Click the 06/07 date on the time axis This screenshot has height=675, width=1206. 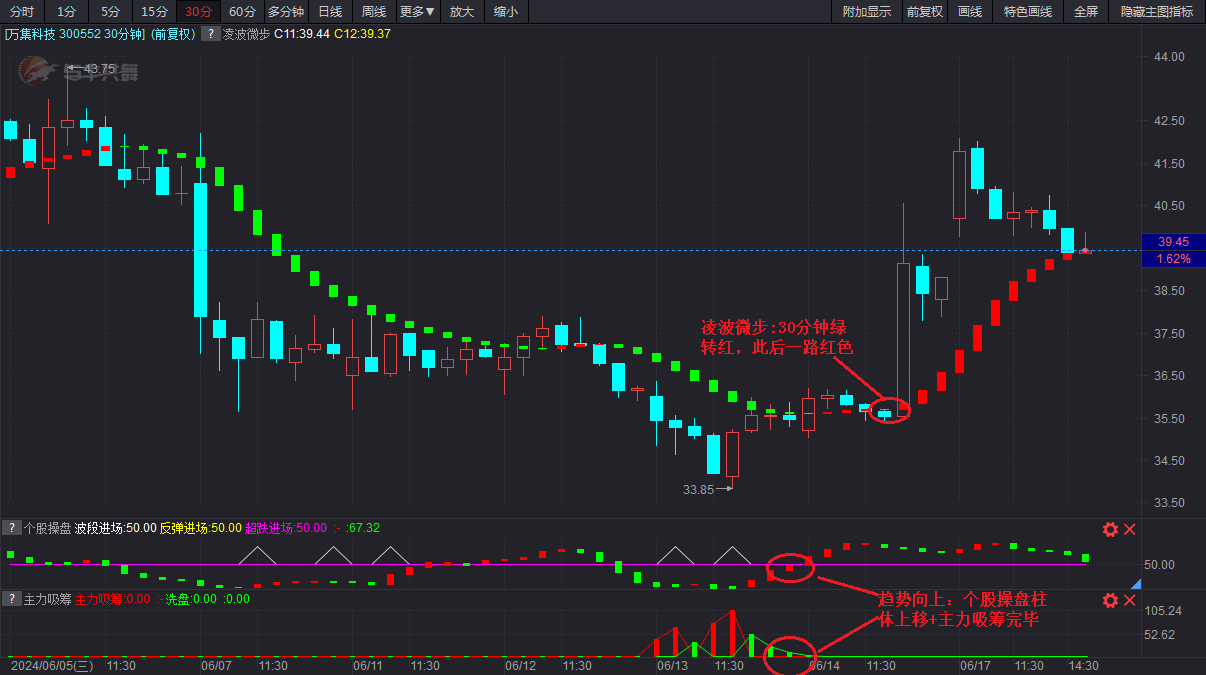[x=217, y=665]
